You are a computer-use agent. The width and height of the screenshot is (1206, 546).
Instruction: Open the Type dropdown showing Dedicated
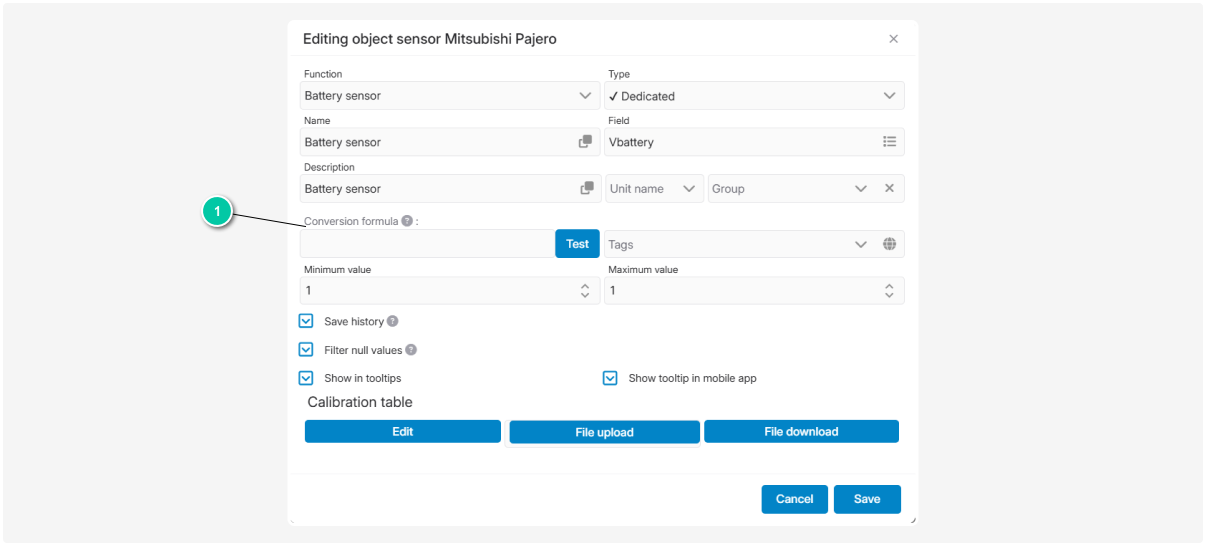889,96
